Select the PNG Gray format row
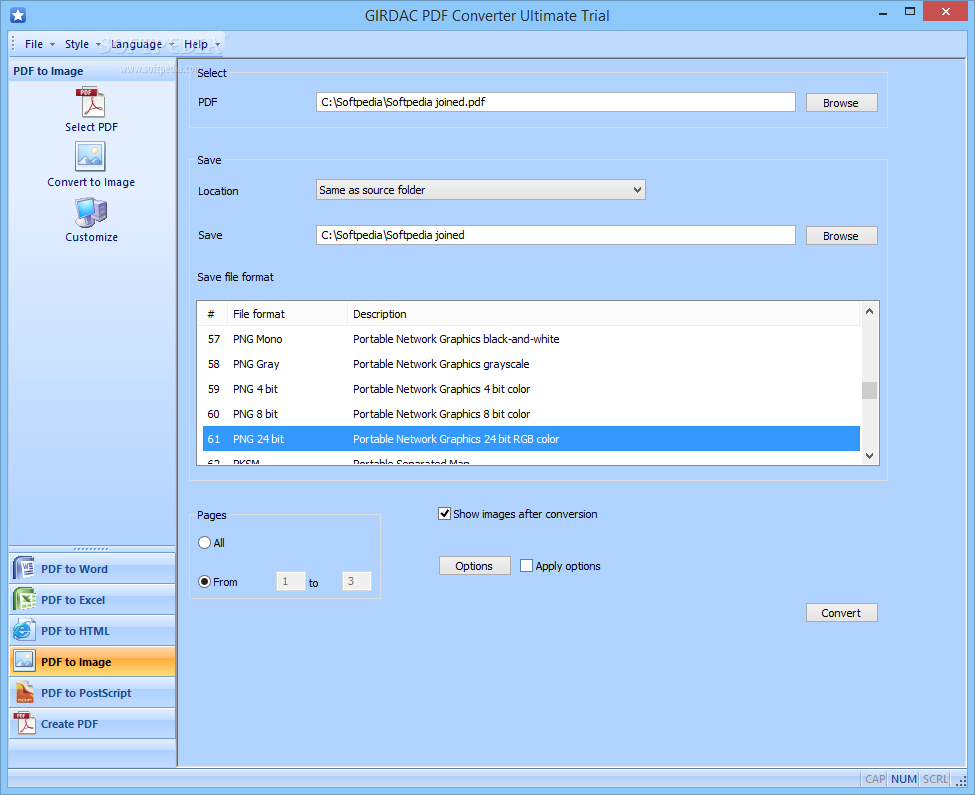Screen dimensions: 975x795 coord(531,364)
